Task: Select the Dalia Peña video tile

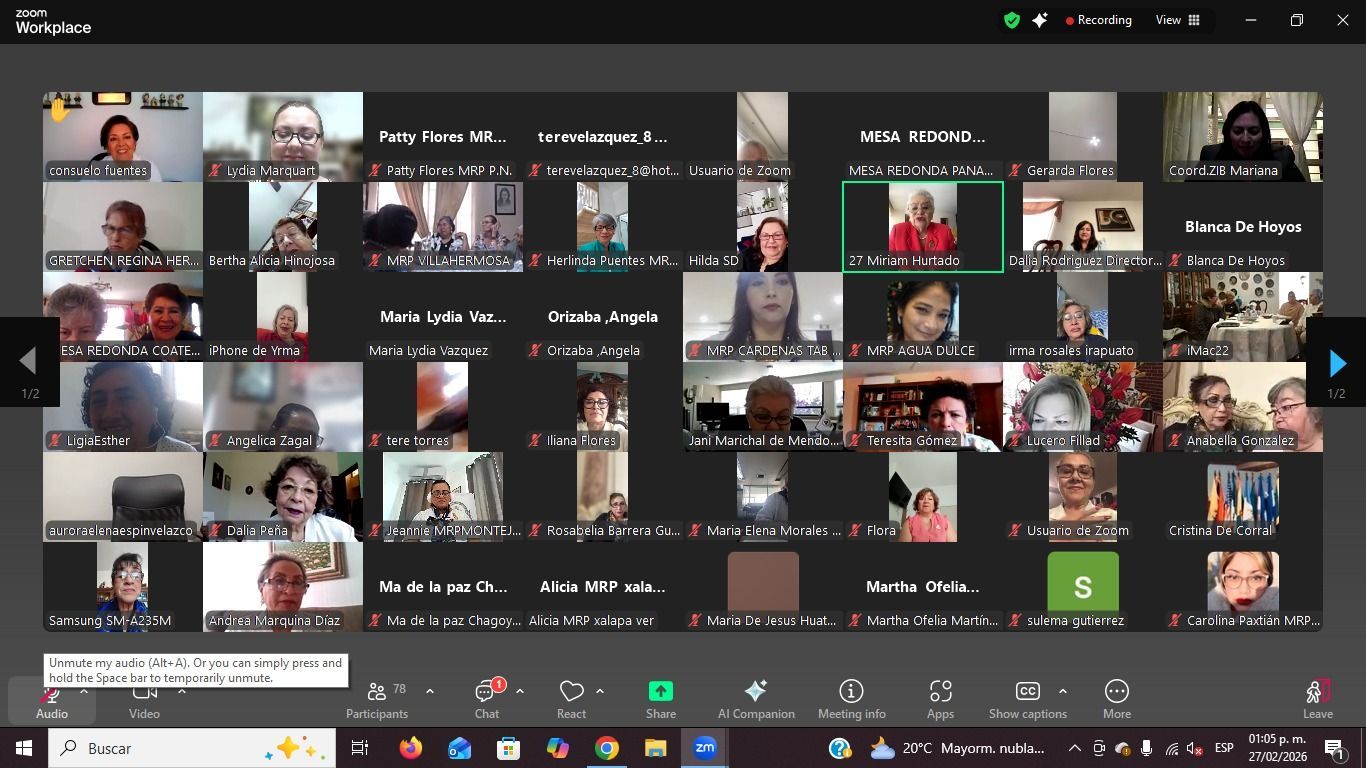Action: pyautogui.click(x=283, y=497)
